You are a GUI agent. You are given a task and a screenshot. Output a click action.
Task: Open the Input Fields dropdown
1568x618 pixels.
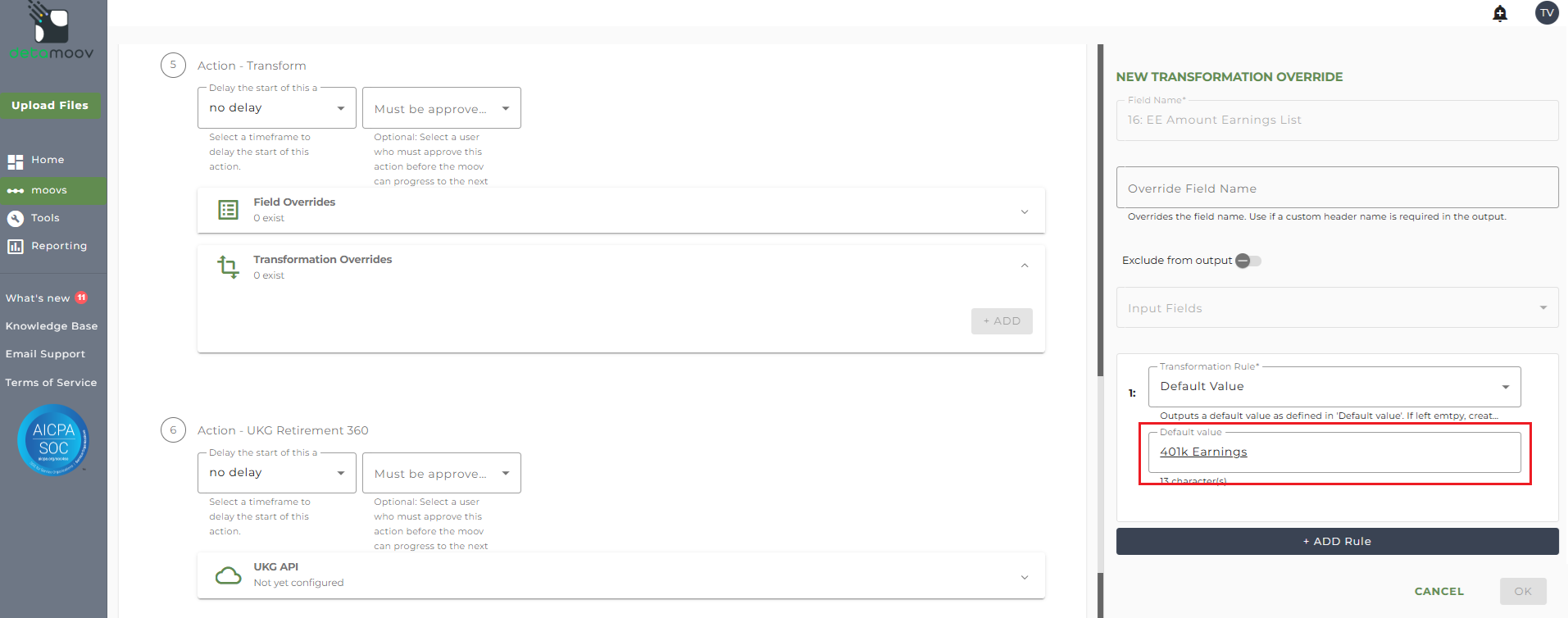click(1337, 308)
